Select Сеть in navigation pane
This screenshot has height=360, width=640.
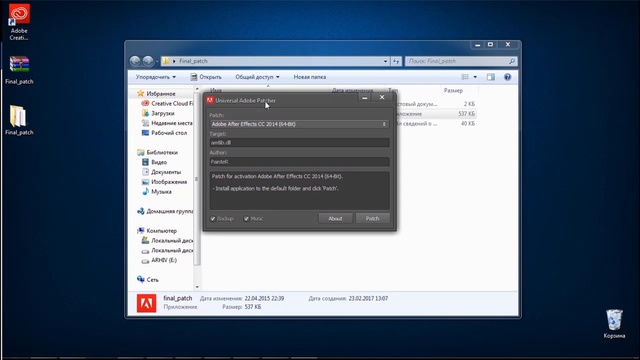[148, 280]
